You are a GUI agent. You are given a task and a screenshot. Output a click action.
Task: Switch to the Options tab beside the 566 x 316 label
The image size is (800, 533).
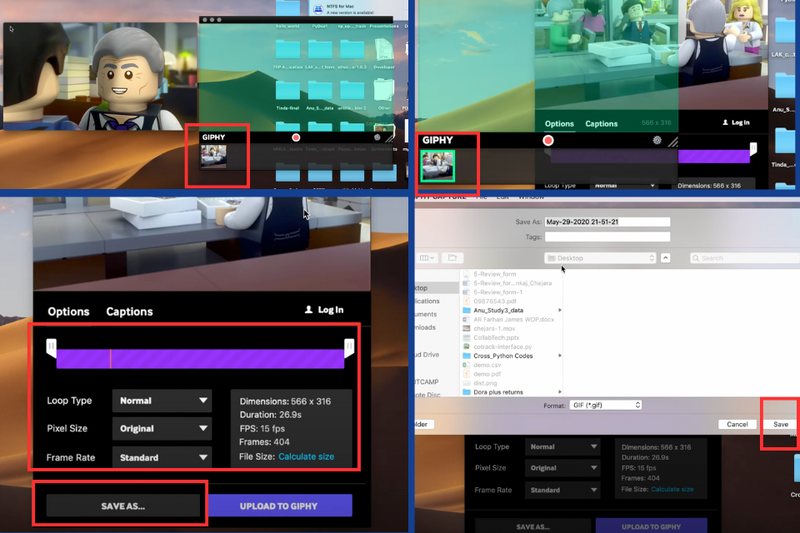coord(559,124)
